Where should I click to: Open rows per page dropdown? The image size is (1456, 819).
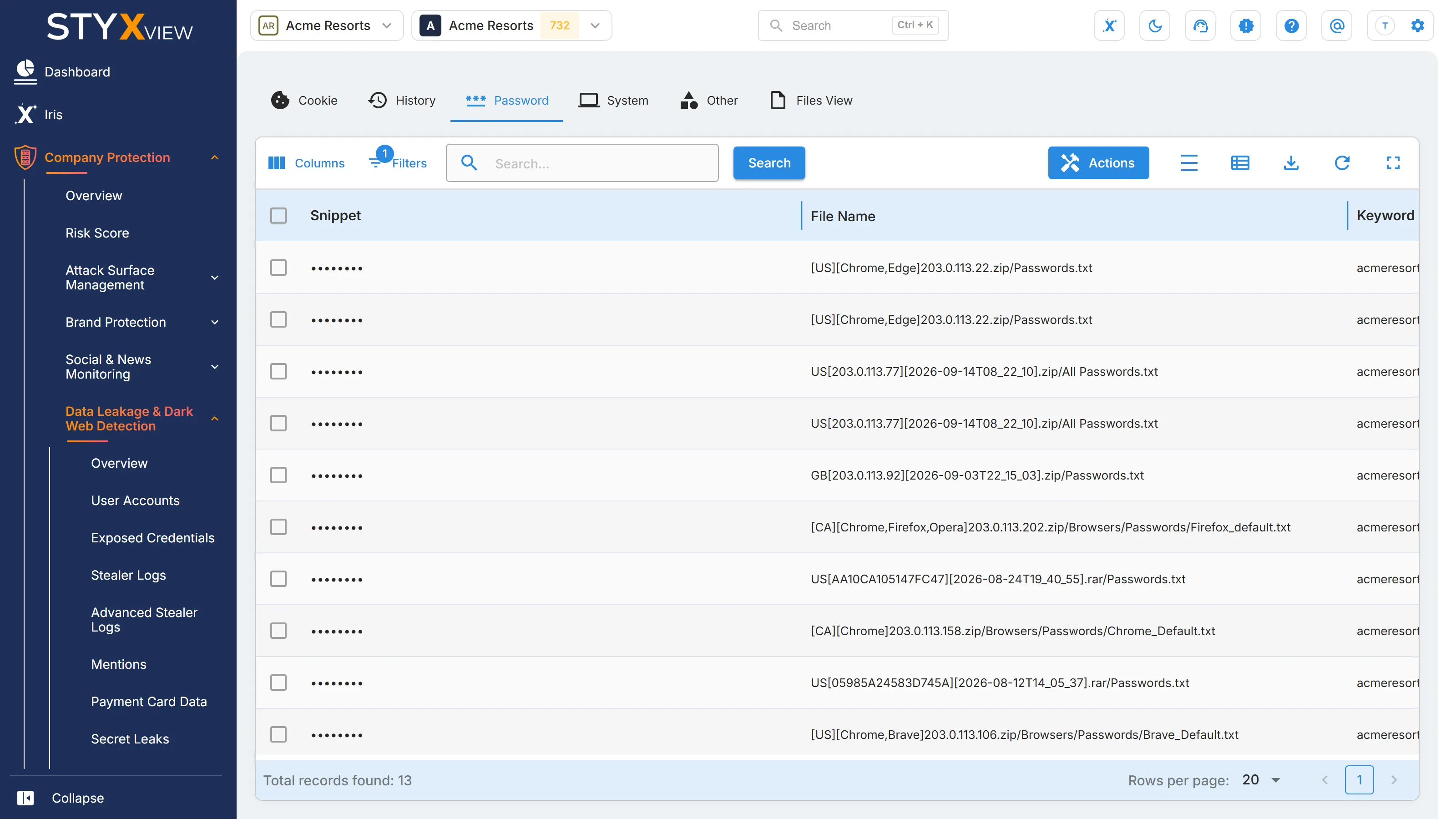[x=1261, y=780]
